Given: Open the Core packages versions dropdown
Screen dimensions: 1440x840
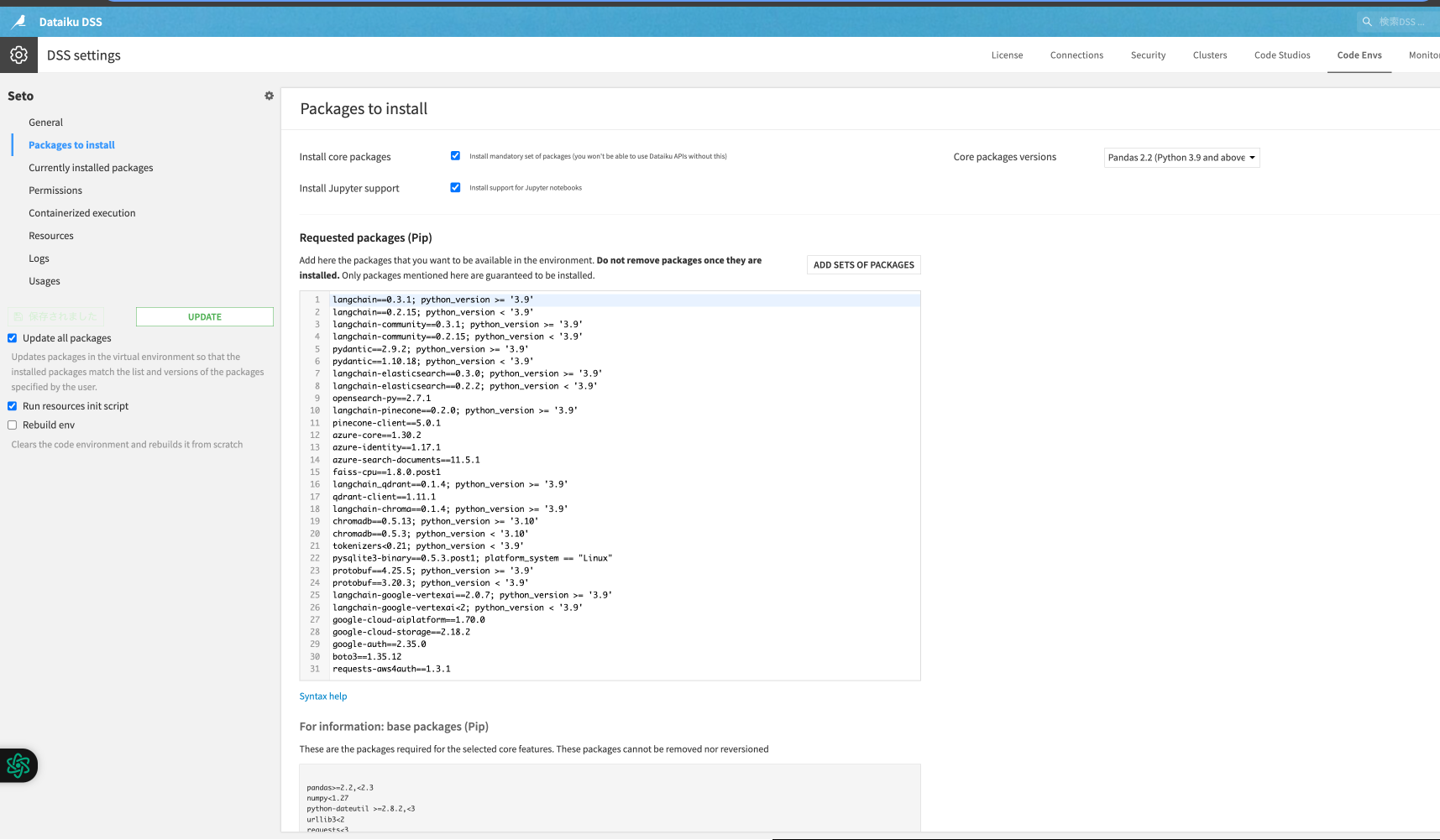Looking at the screenshot, I should (x=1181, y=157).
